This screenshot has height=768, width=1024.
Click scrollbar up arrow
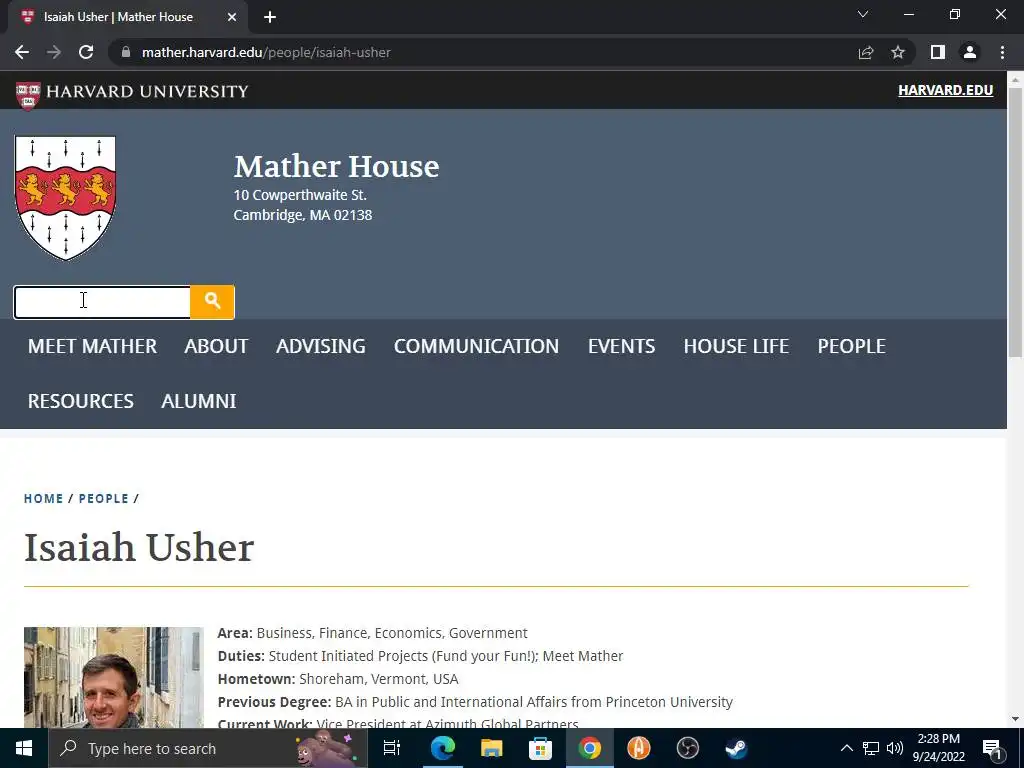(x=1015, y=79)
